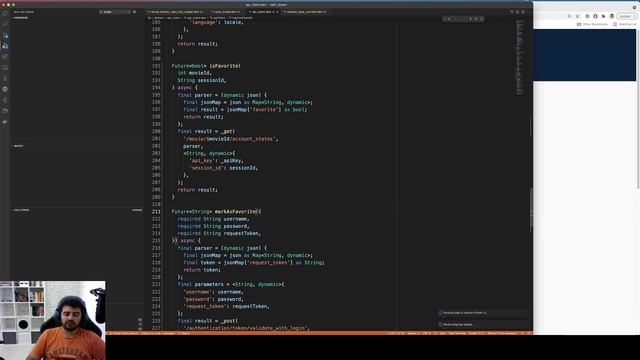Select the Run and Debug activity icon
Viewport: 640px width, 360px height.
tap(5, 46)
